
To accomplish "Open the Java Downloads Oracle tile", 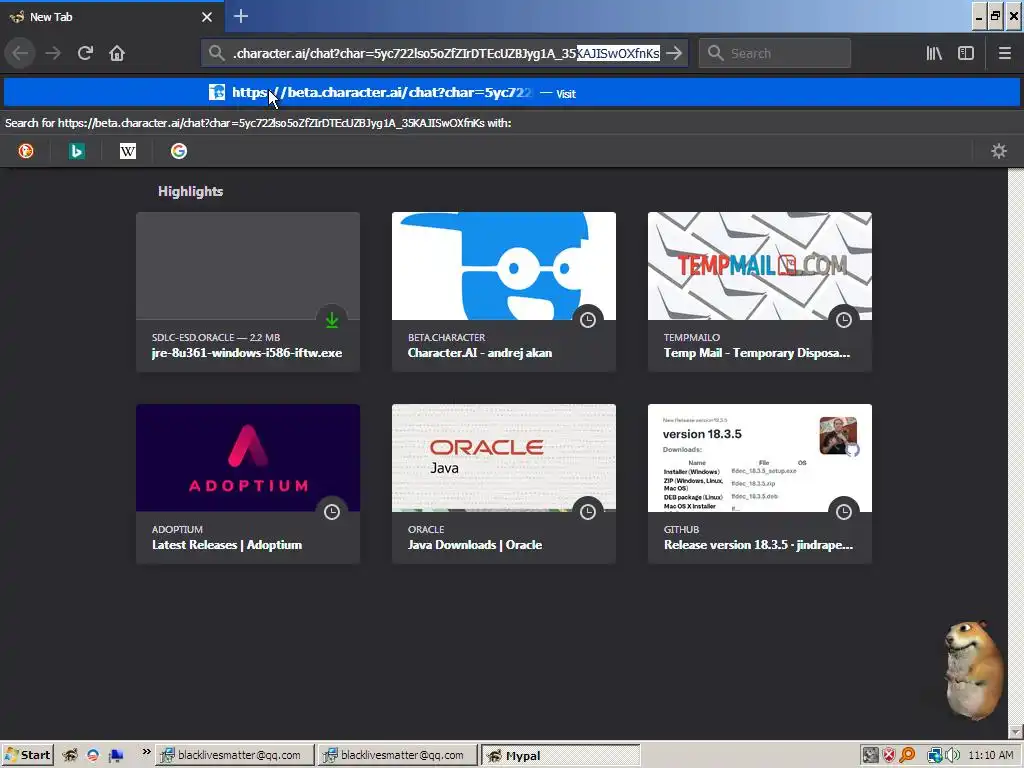I will (504, 484).
